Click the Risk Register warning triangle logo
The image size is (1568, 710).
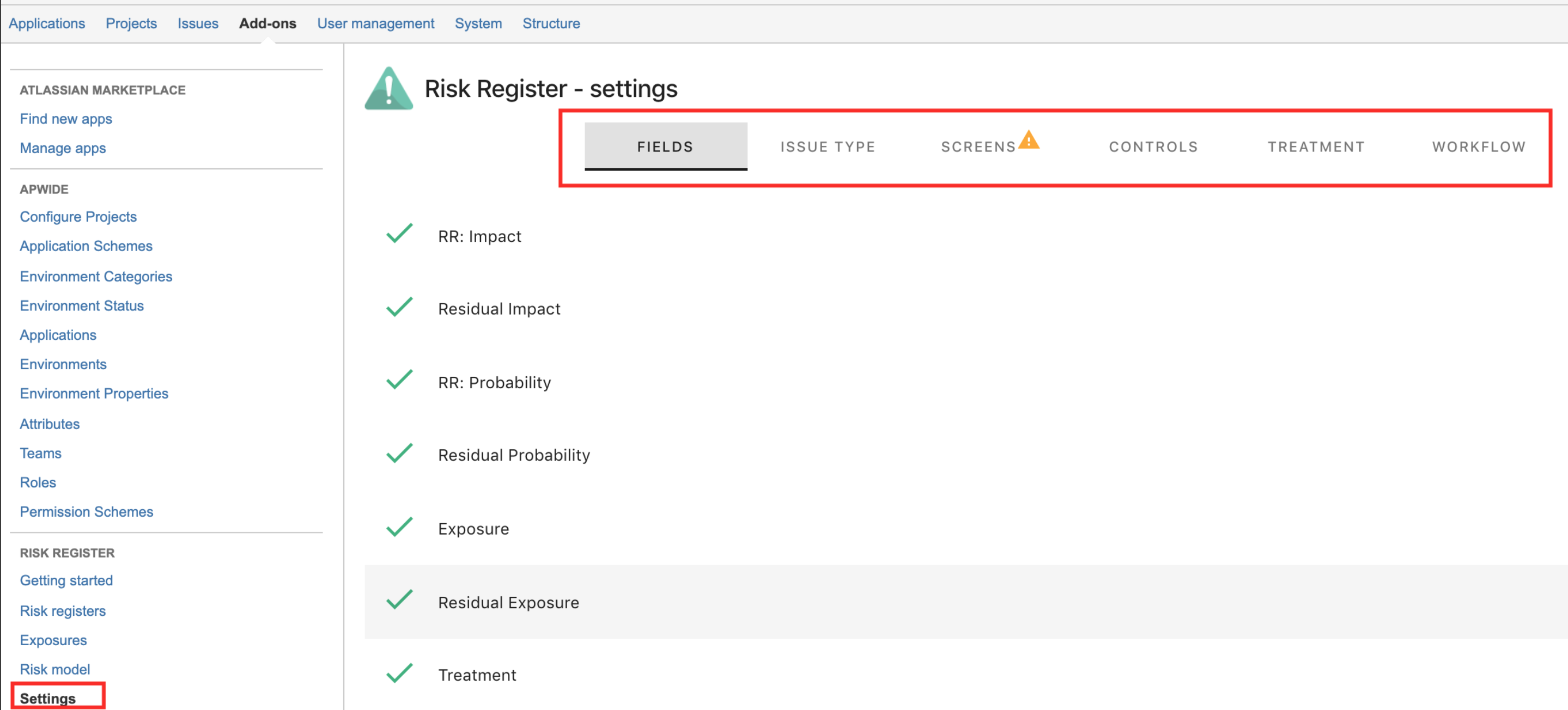pos(388,88)
